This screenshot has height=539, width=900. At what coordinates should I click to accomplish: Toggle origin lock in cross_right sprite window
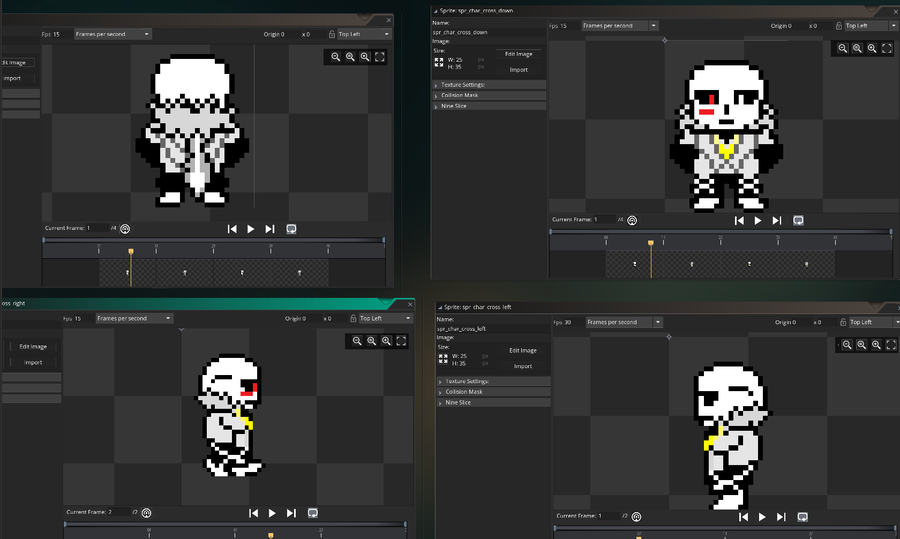353,319
